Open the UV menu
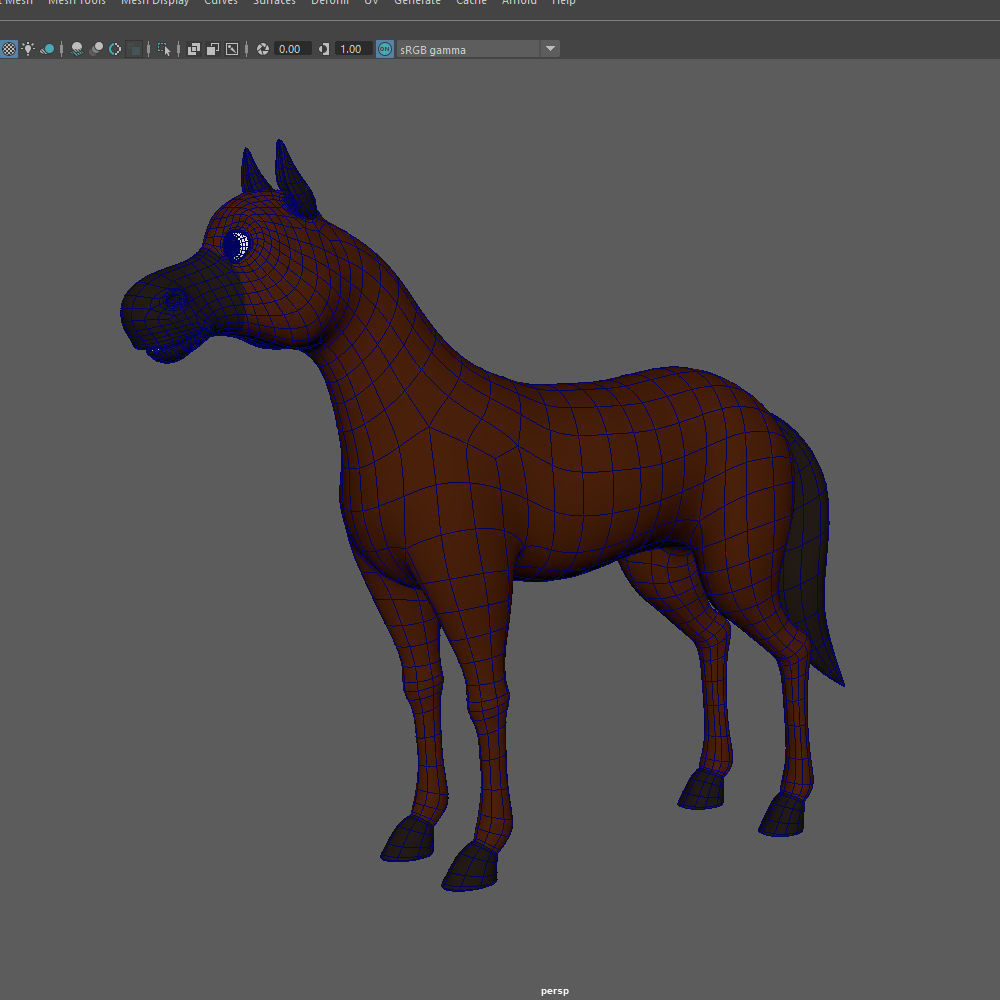 tap(371, 3)
